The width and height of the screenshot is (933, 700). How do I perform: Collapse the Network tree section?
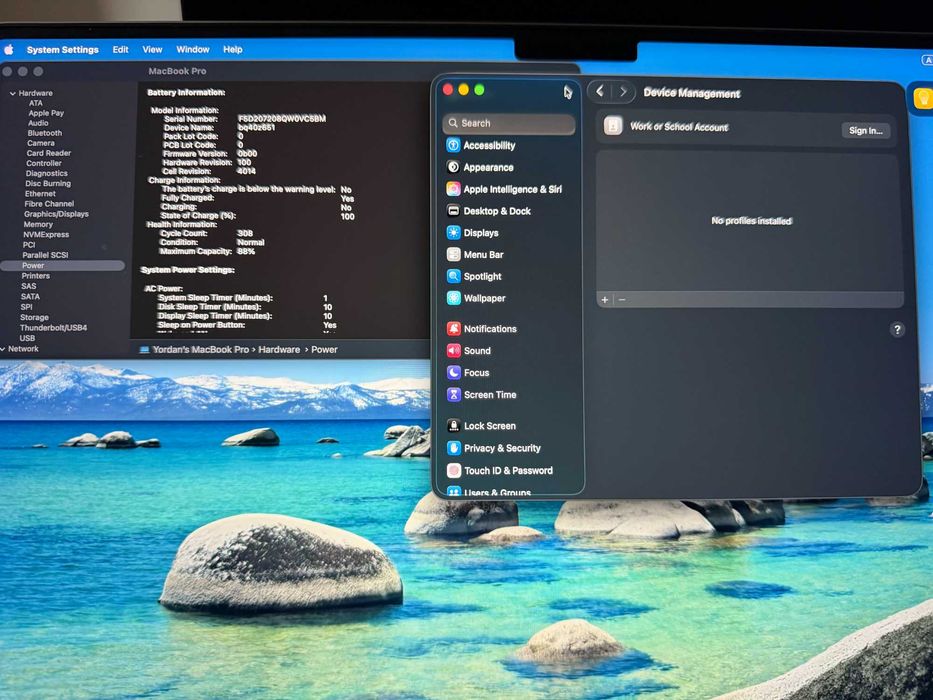coord(4,349)
